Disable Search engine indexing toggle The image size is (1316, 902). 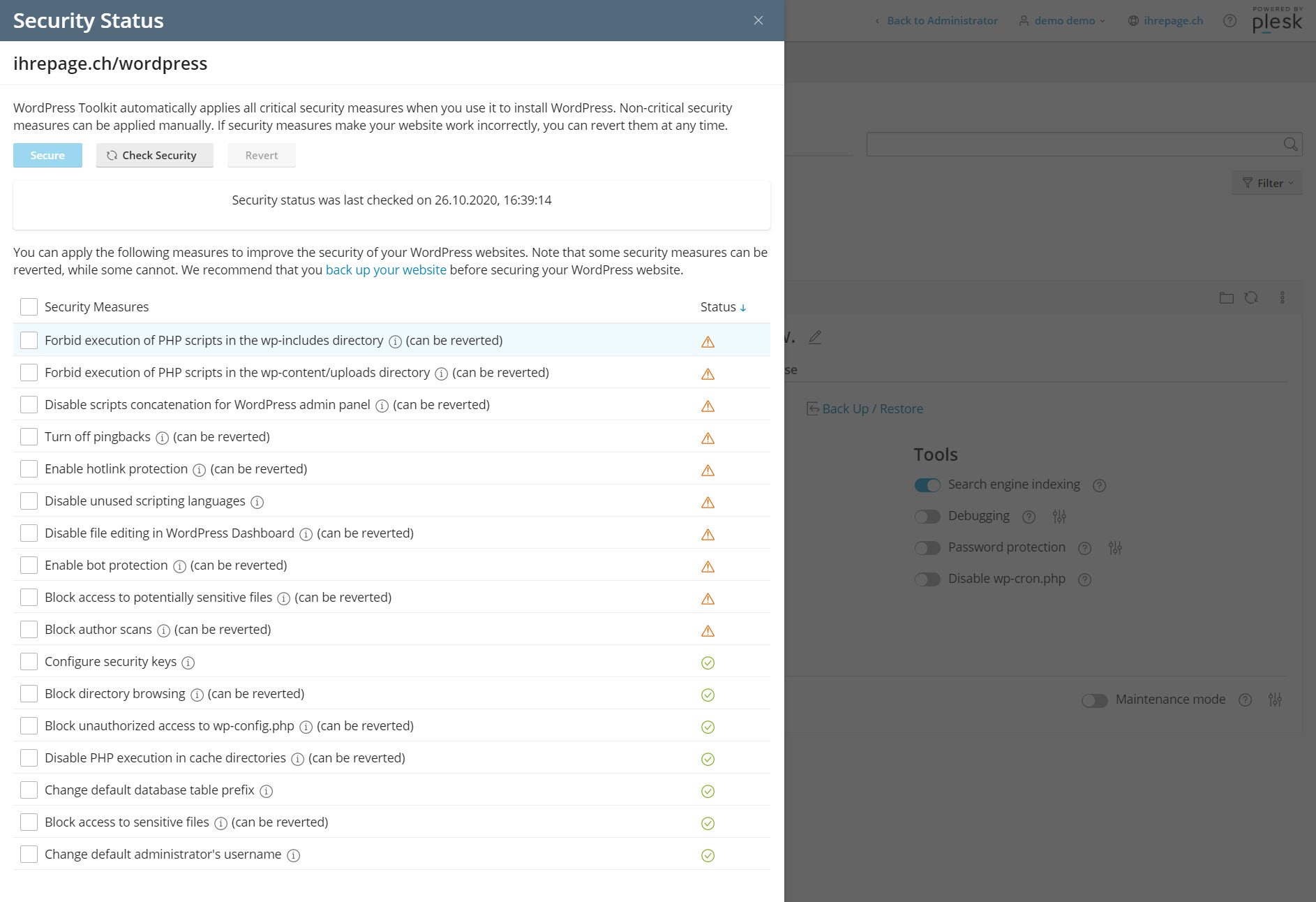coord(927,485)
